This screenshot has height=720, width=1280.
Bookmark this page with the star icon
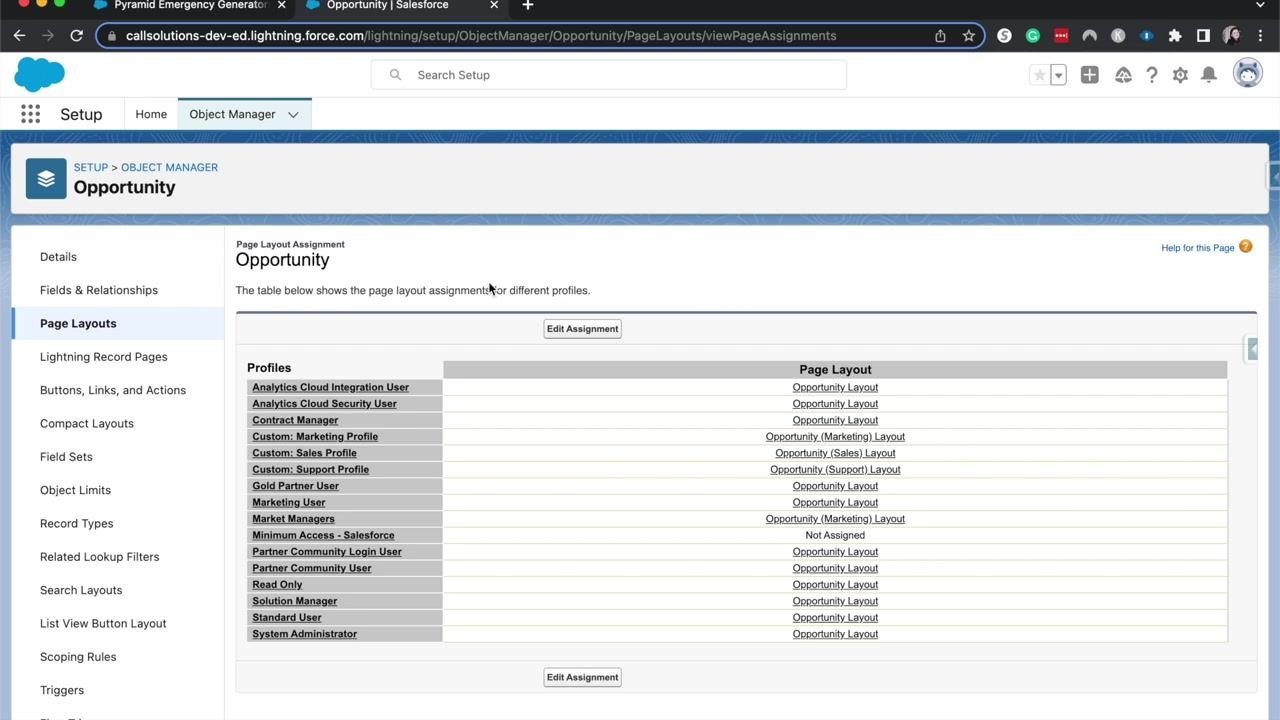(x=969, y=35)
